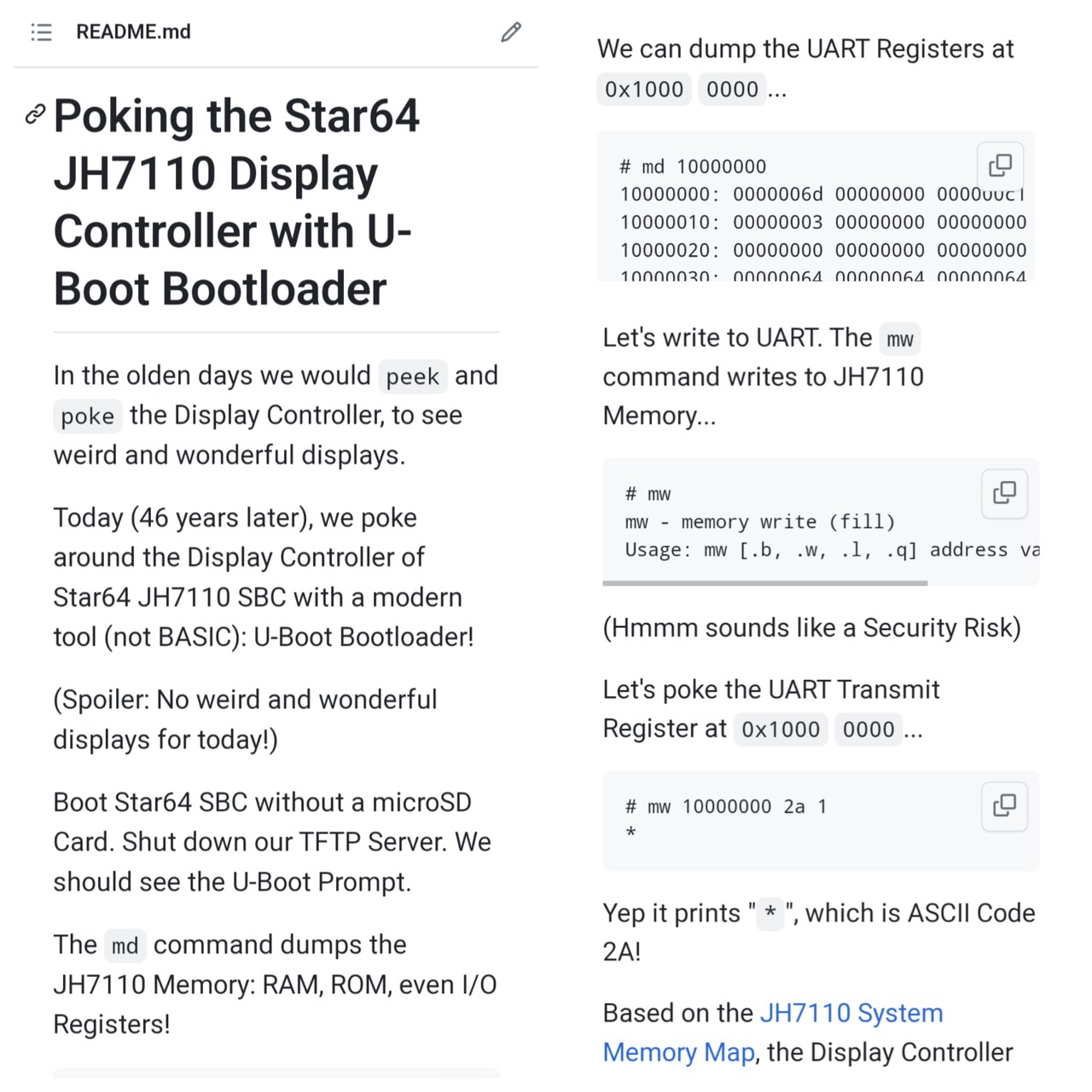Open the JH7110 System Memory Map link
This screenshot has width=1092, height=1092.
click(x=851, y=1013)
